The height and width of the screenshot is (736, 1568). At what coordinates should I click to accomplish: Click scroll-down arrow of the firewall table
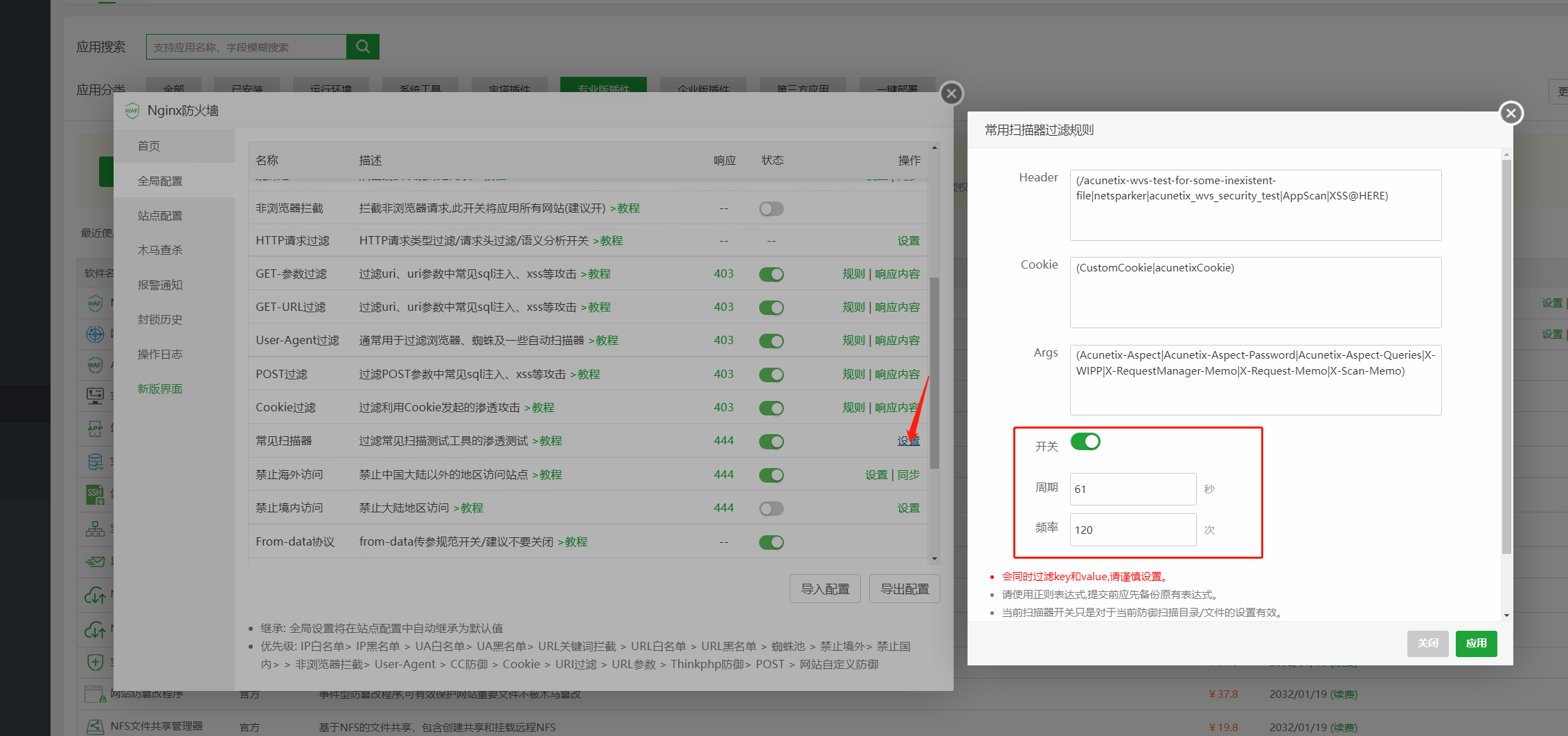pos(934,559)
